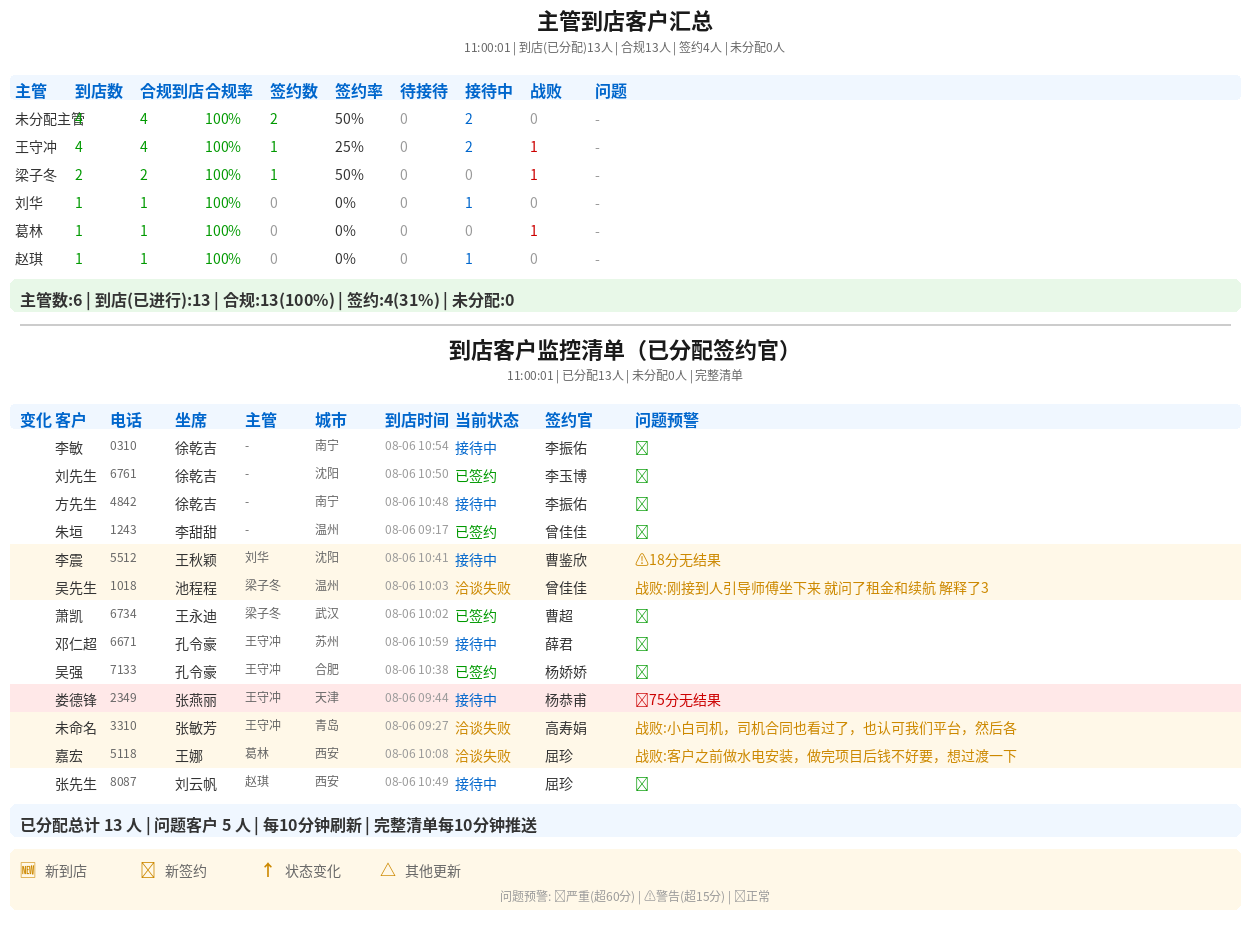Click customer name 邓仁超
The height and width of the screenshot is (952, 1250).
76,644
